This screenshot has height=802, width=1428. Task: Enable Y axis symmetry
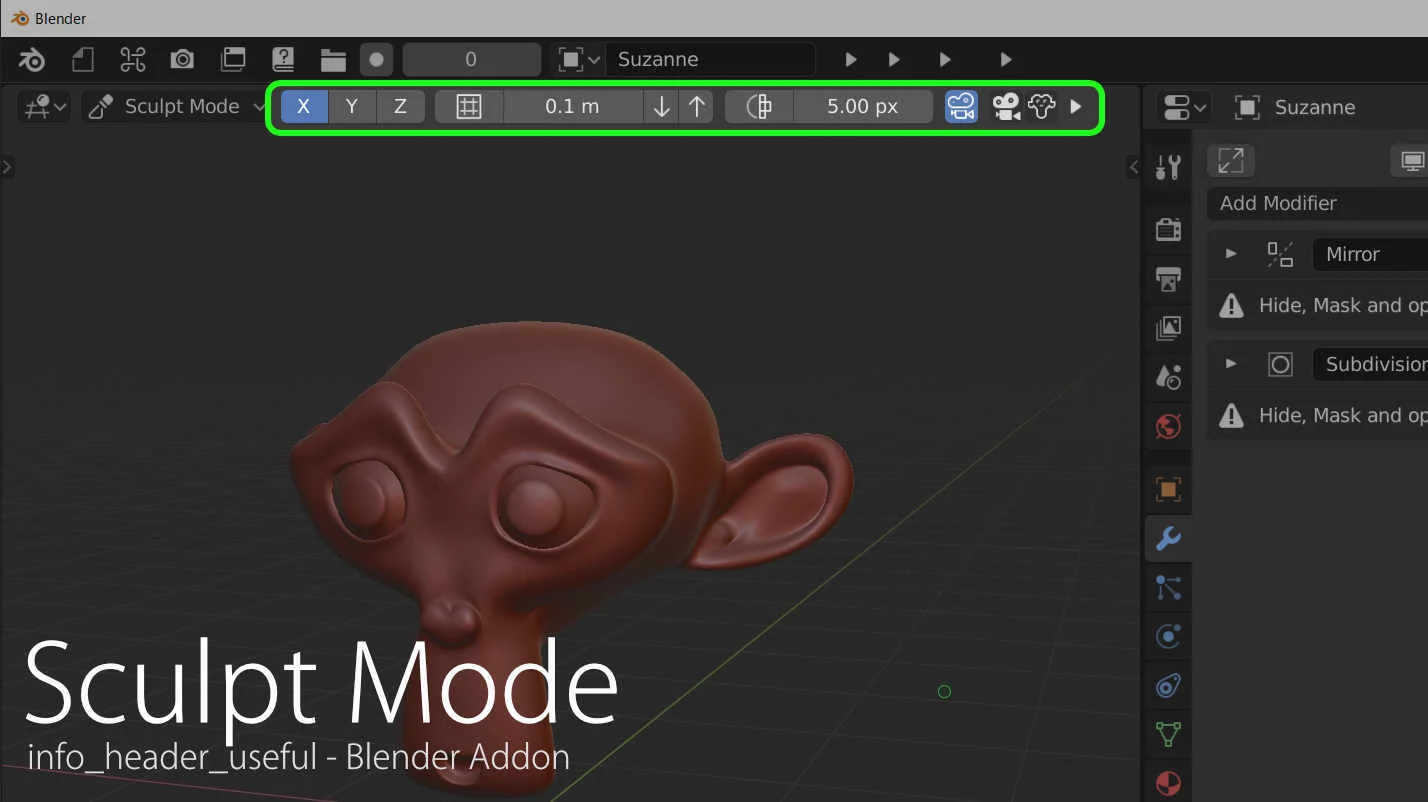[x=352, y=107]
